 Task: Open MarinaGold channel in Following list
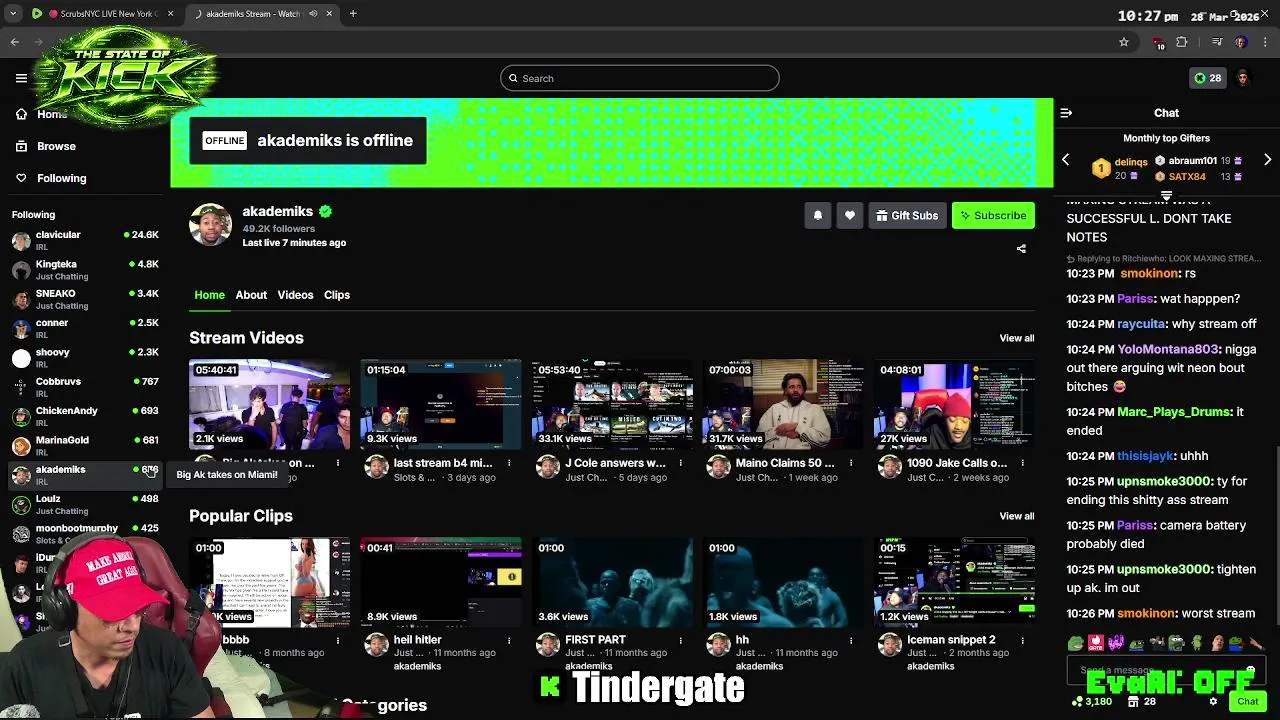click(85, 446)
